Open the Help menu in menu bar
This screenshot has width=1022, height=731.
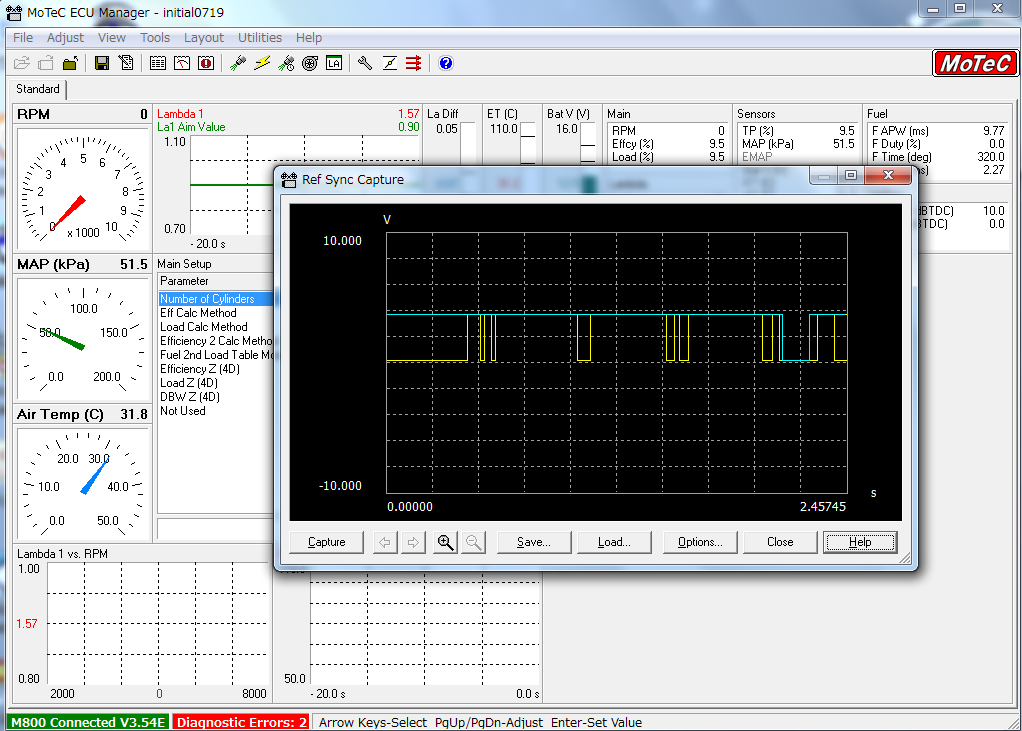coord(308,38)
